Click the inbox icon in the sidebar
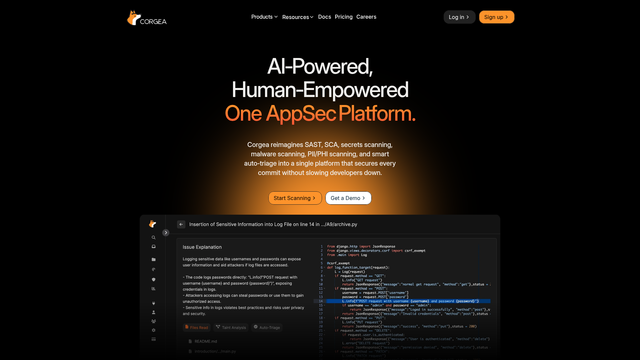640x360 pixels. click(x=153, y=247)
